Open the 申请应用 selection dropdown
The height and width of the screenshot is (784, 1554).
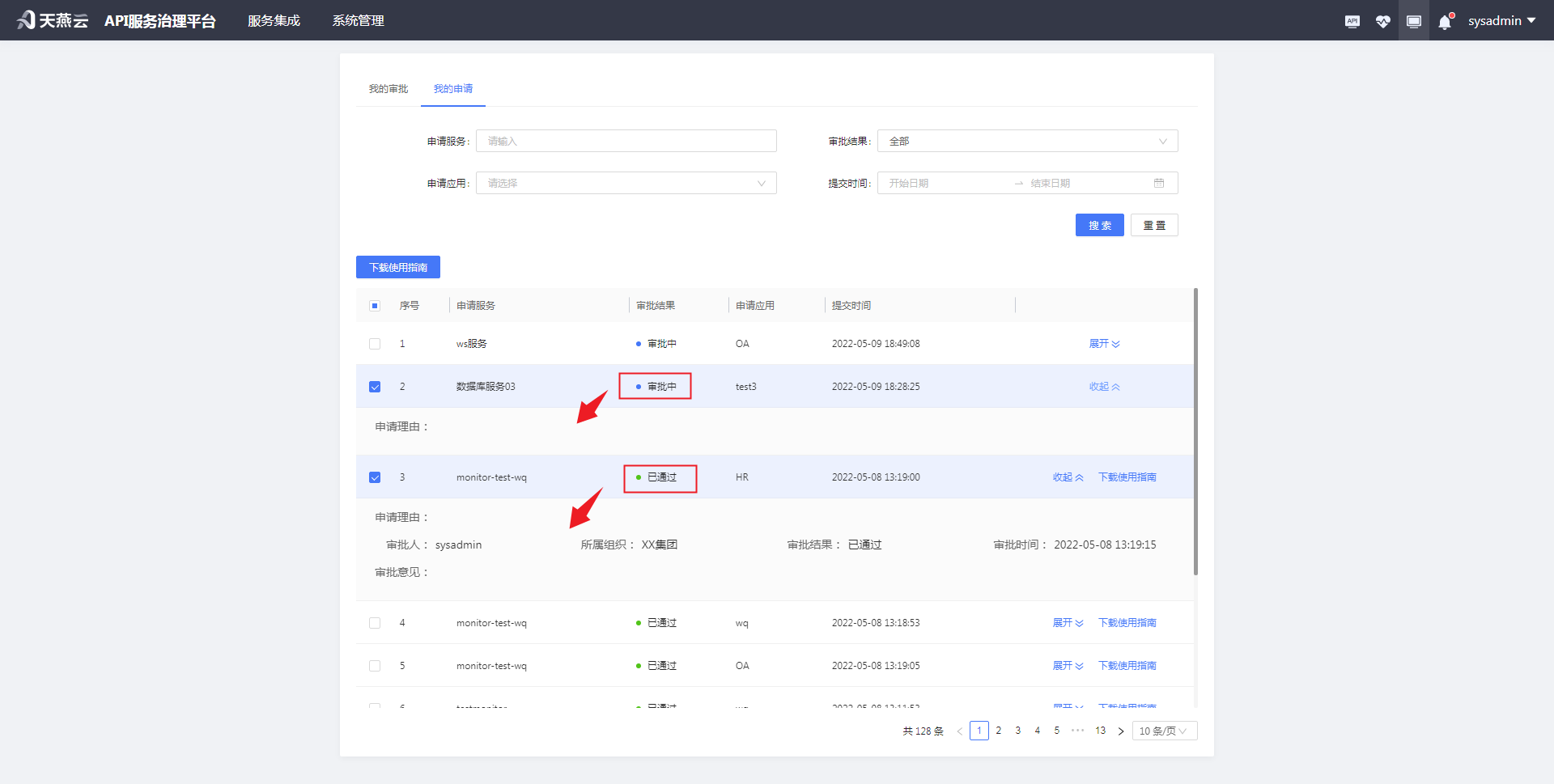coord(626,183)
